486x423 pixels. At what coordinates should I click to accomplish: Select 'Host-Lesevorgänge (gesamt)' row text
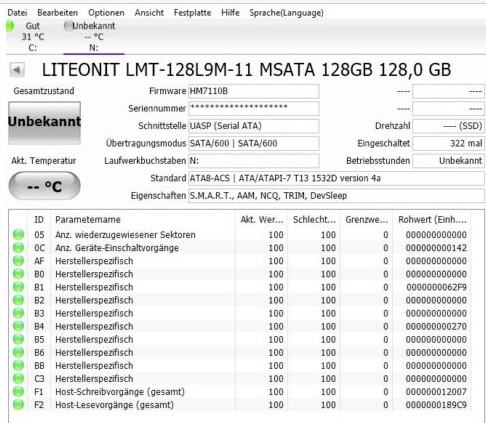pos(114,405)
